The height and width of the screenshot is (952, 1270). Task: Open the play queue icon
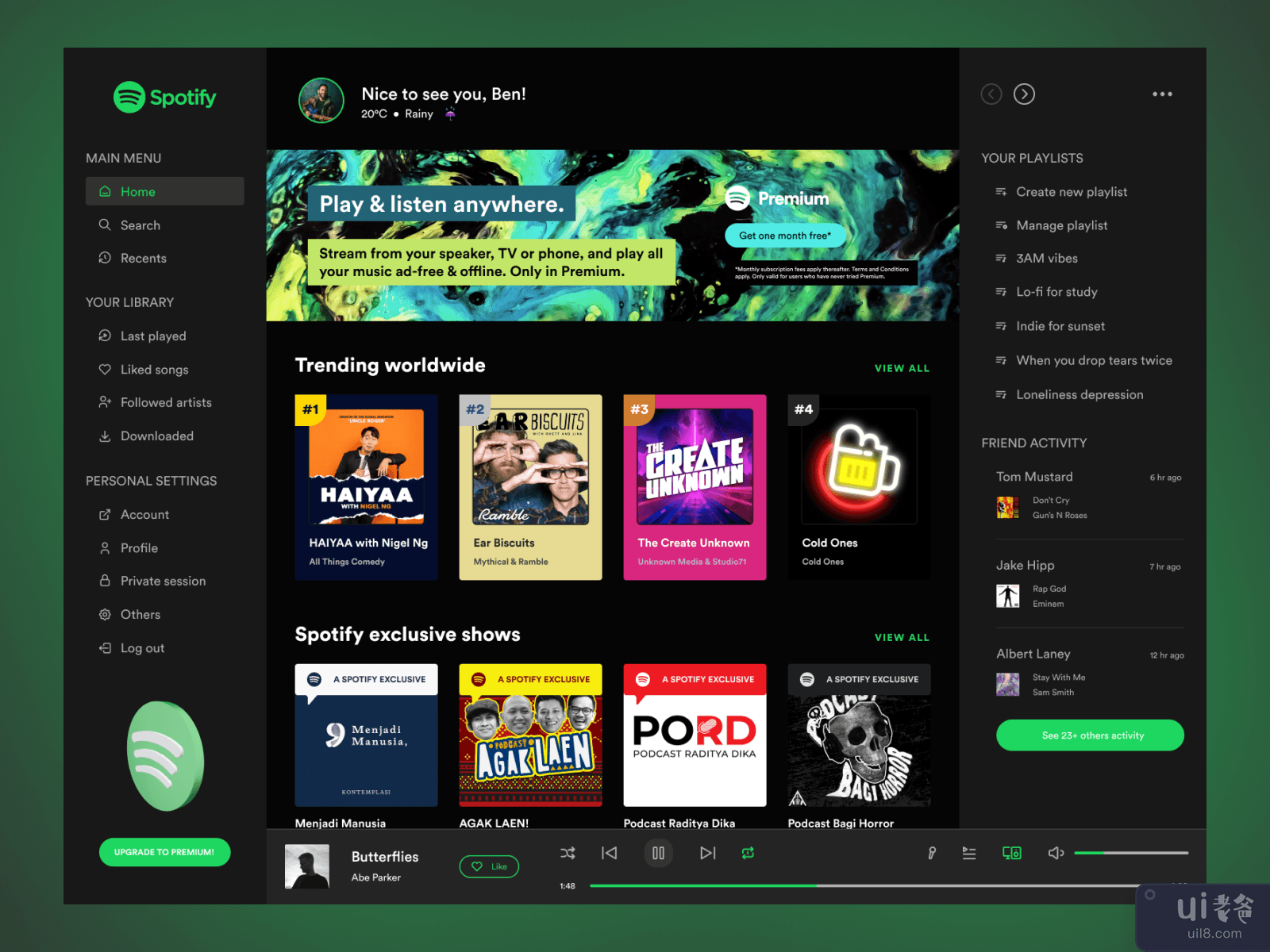(x=969, y=854)
